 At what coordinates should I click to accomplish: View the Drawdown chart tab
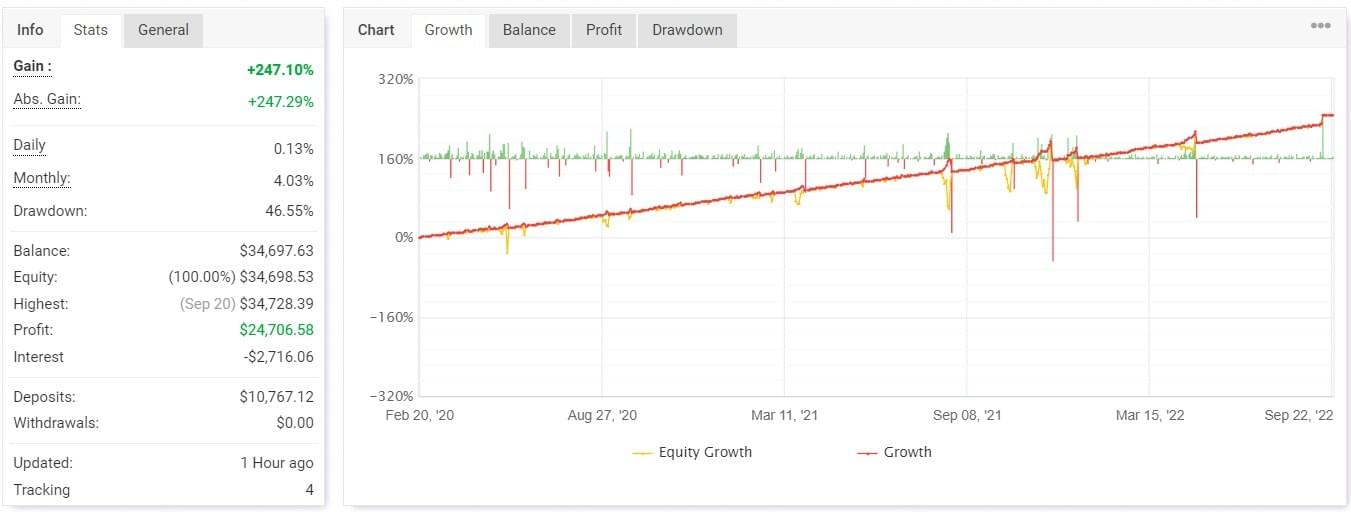tap(687, 30)
